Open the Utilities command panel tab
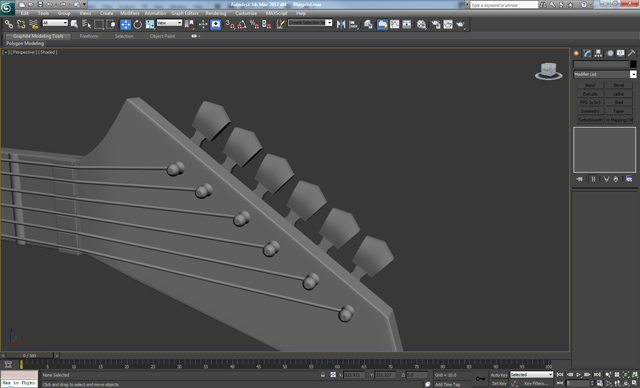The image size is (640, 388). click(631, 53)
